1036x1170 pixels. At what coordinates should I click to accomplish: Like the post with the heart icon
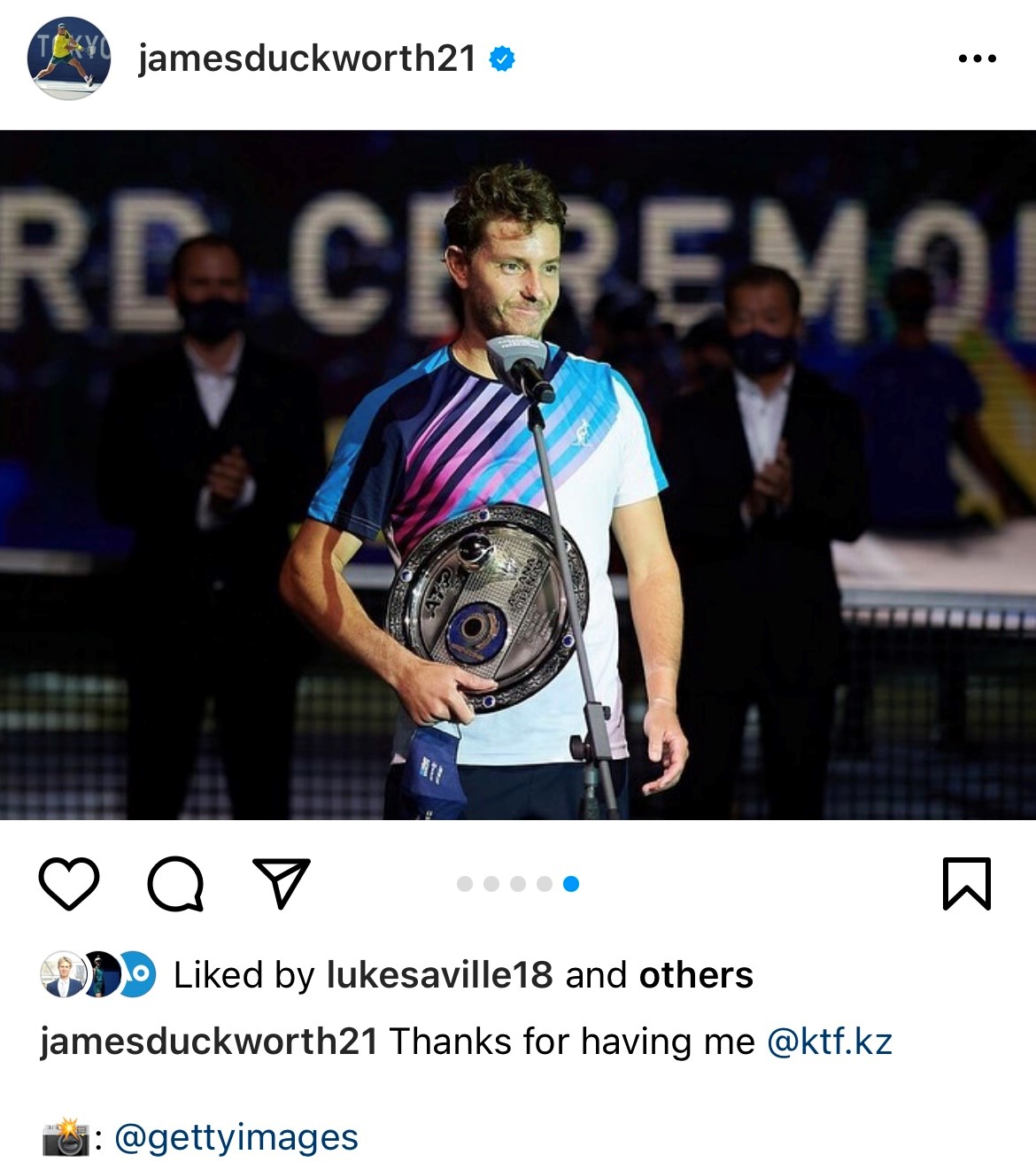pos(69,883)
